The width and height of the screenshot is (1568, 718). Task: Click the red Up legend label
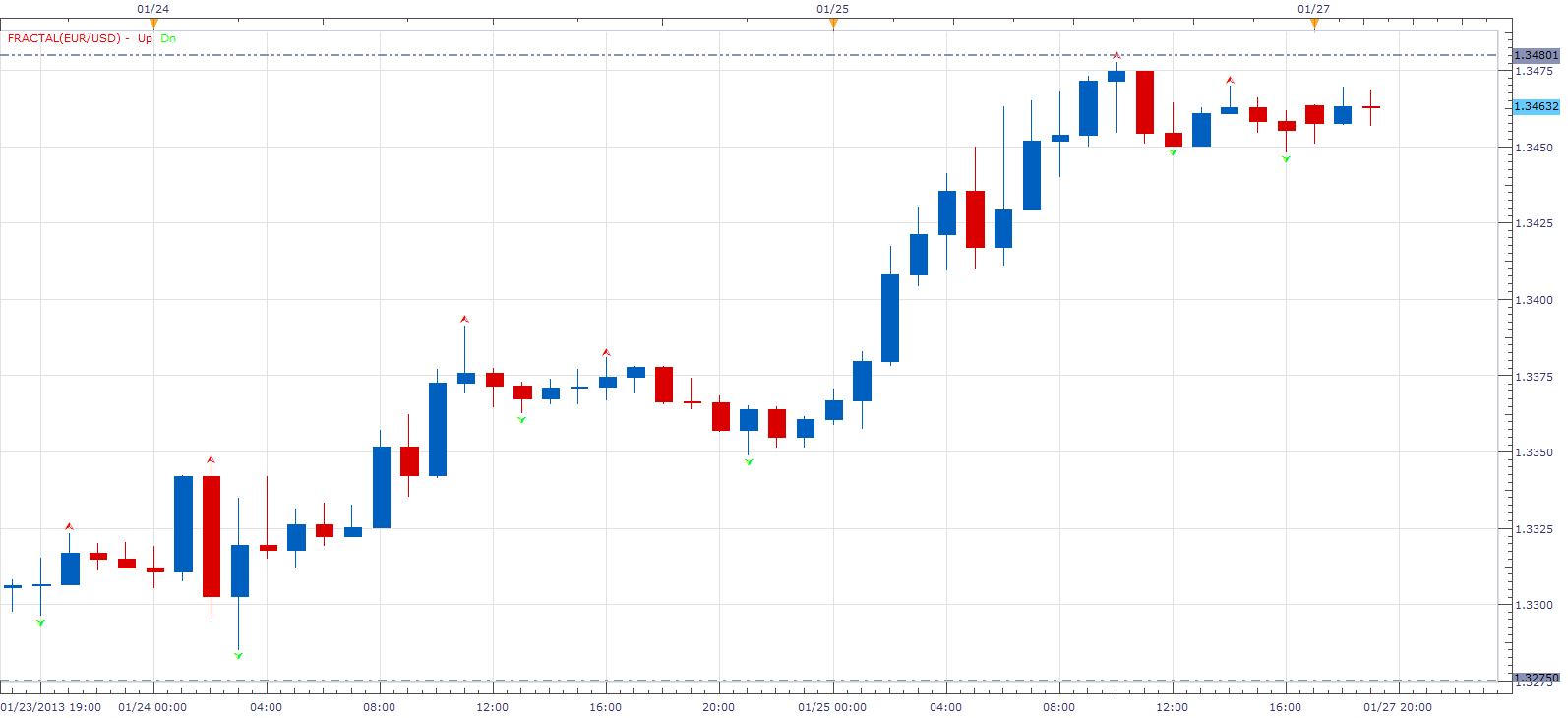[x=145, y=38]
